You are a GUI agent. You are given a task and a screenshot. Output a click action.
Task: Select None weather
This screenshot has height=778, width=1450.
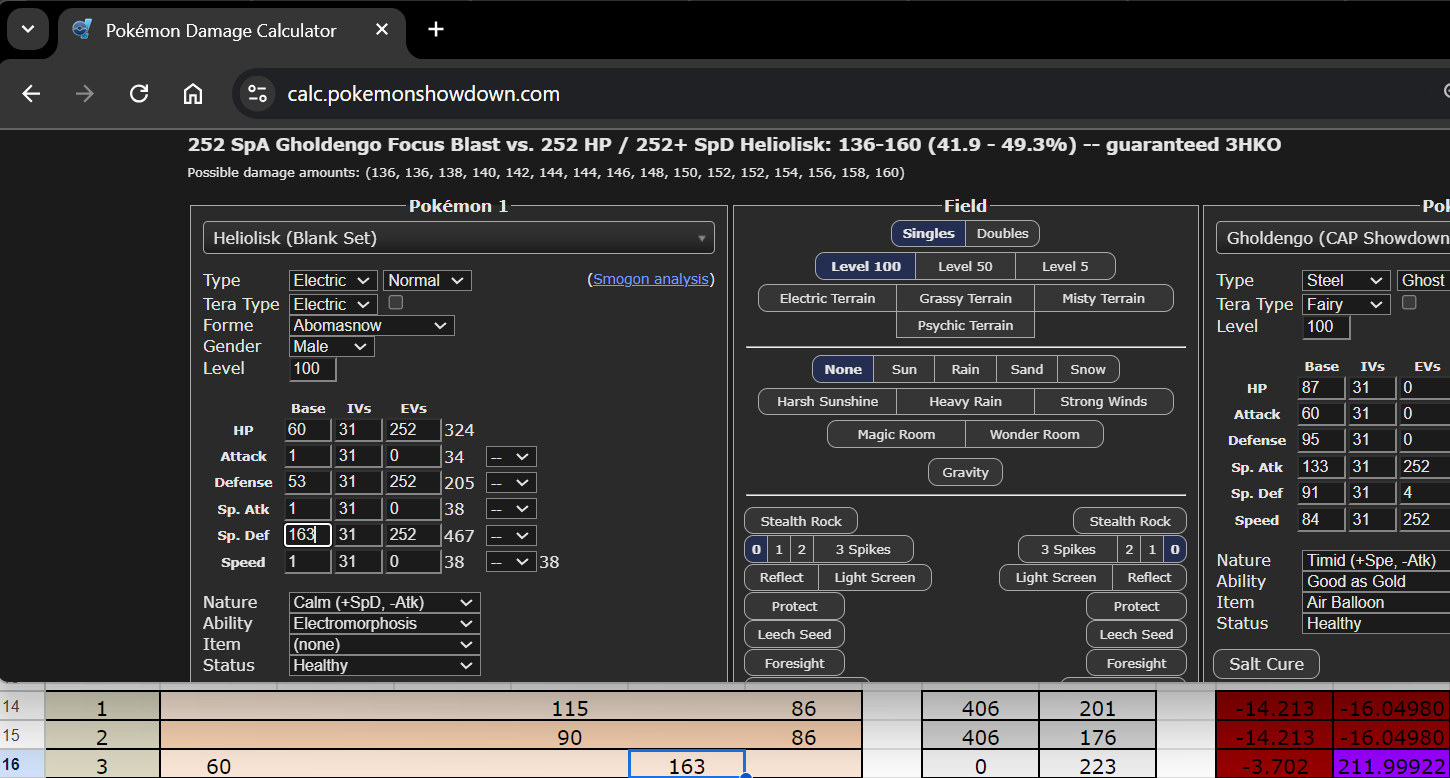(x=843, y=369)
